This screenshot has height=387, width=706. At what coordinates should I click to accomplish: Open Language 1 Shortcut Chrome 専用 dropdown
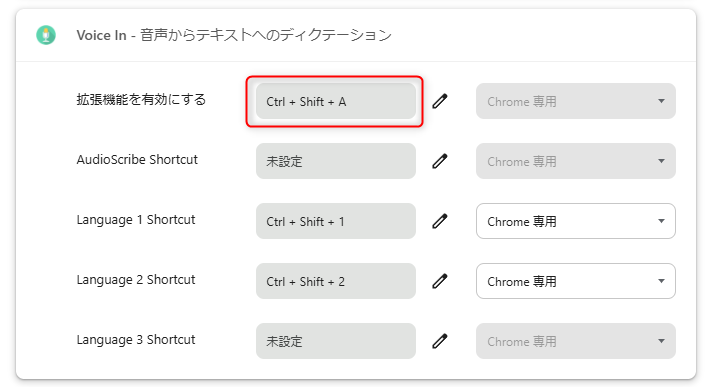pos(575,221)
